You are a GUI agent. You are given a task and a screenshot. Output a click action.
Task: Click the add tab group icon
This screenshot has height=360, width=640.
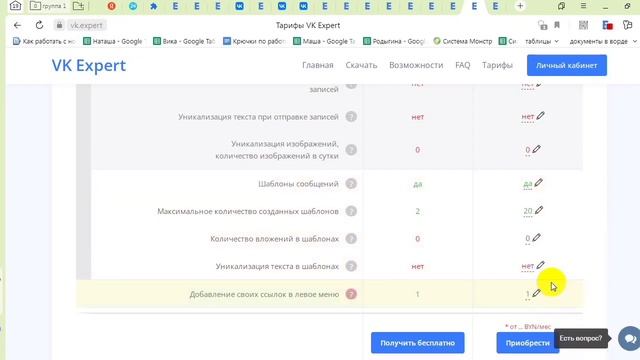click(78, 6)
